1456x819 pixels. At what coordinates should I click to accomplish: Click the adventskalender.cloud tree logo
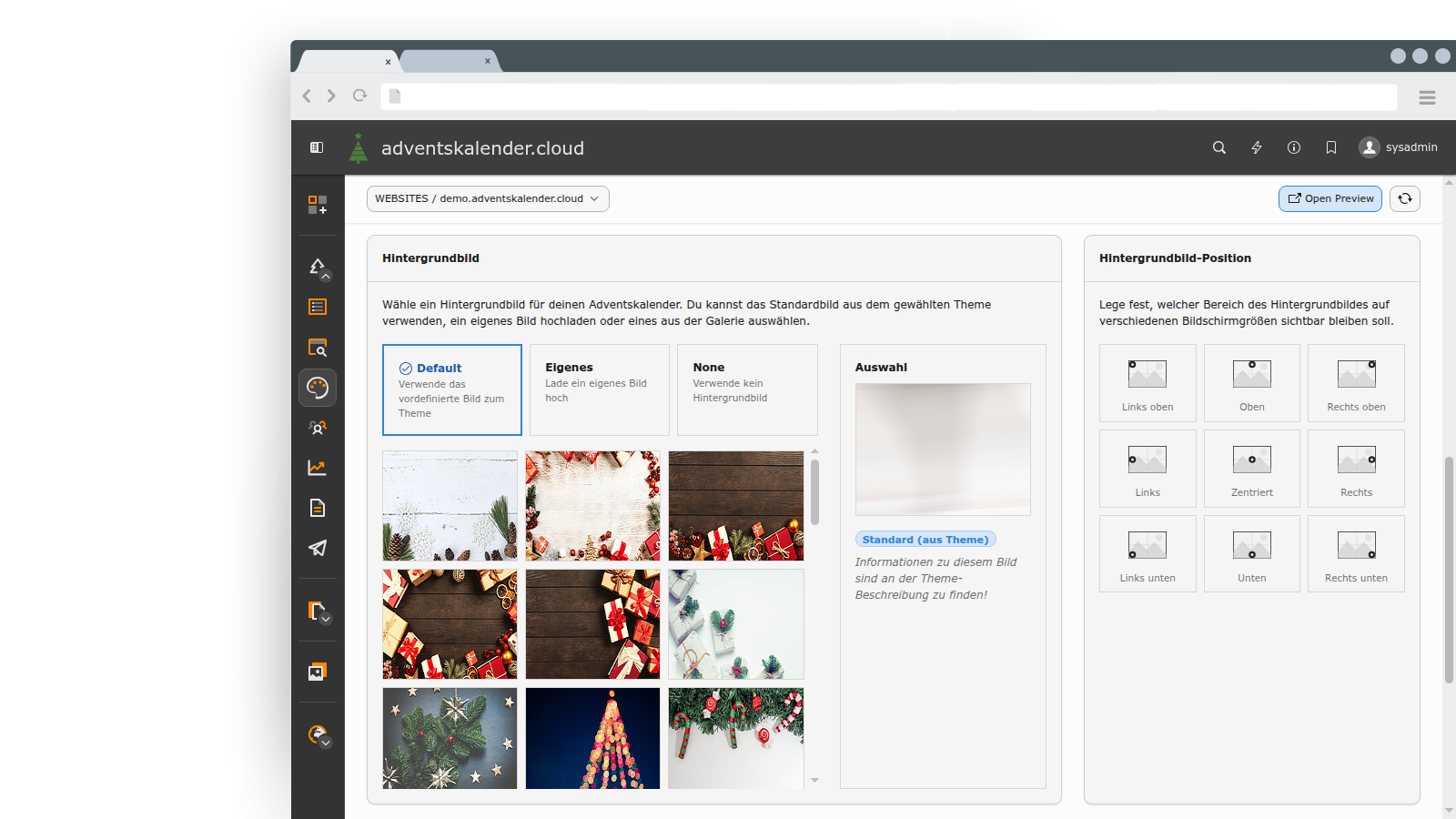[359, 147]
